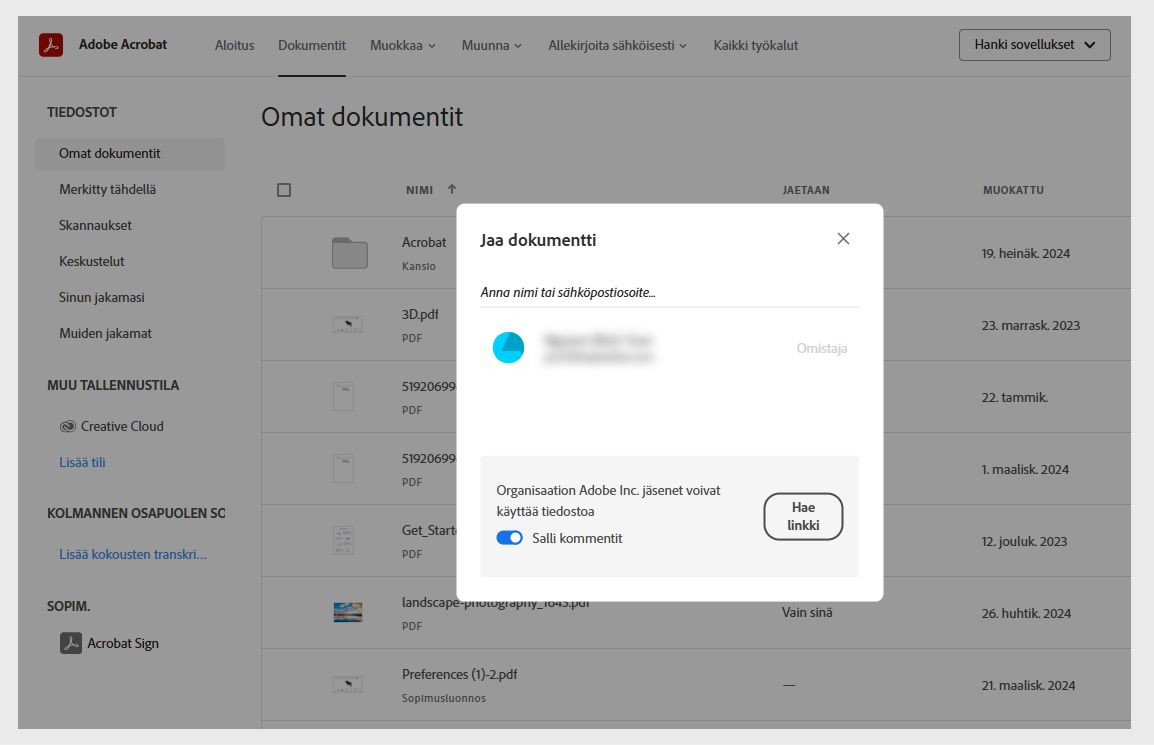The height and width of the screenshot is (745, 1154).
Task: Click the name or email input field
Action: (669, 292)
